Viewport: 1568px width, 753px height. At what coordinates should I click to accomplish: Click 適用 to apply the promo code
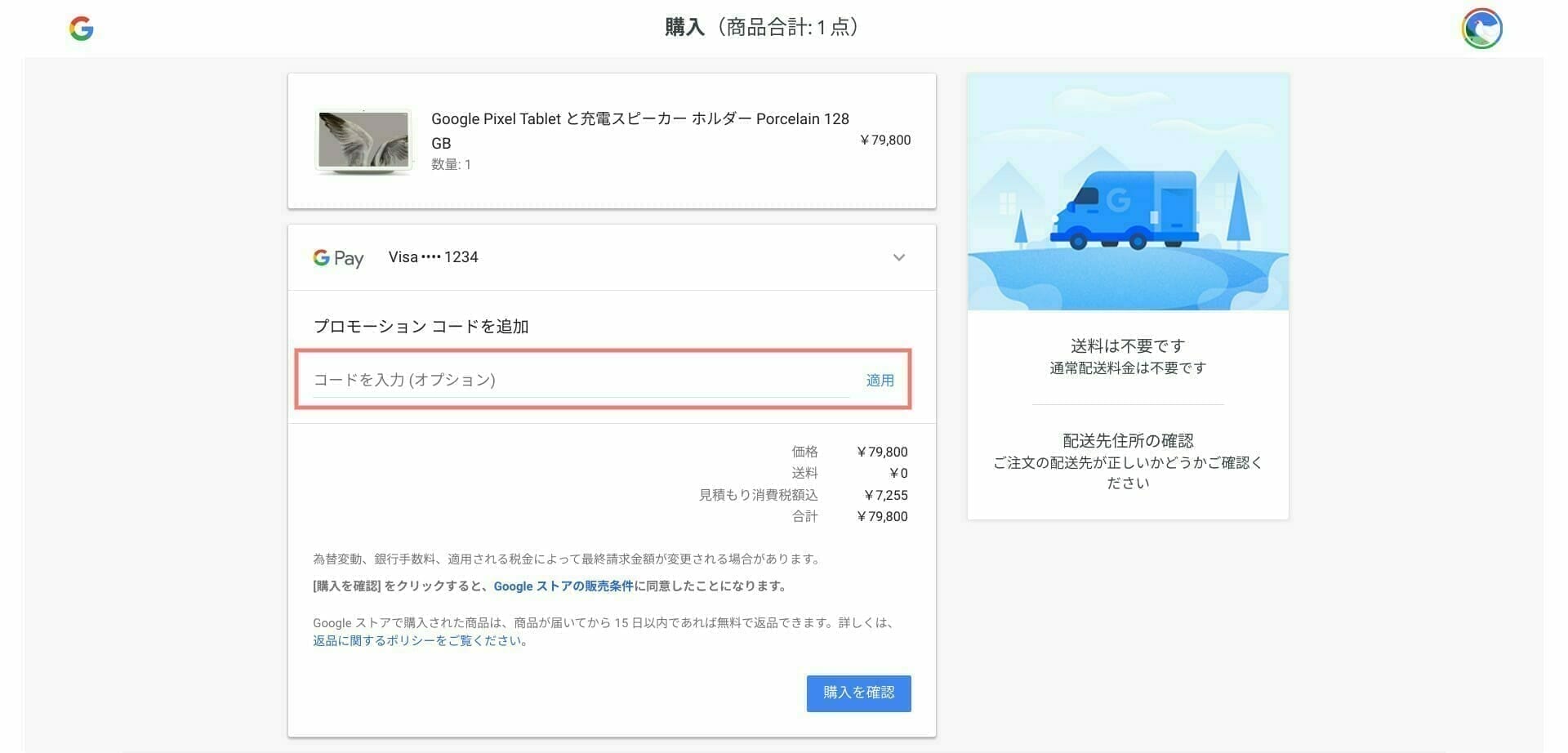point(880,381)
